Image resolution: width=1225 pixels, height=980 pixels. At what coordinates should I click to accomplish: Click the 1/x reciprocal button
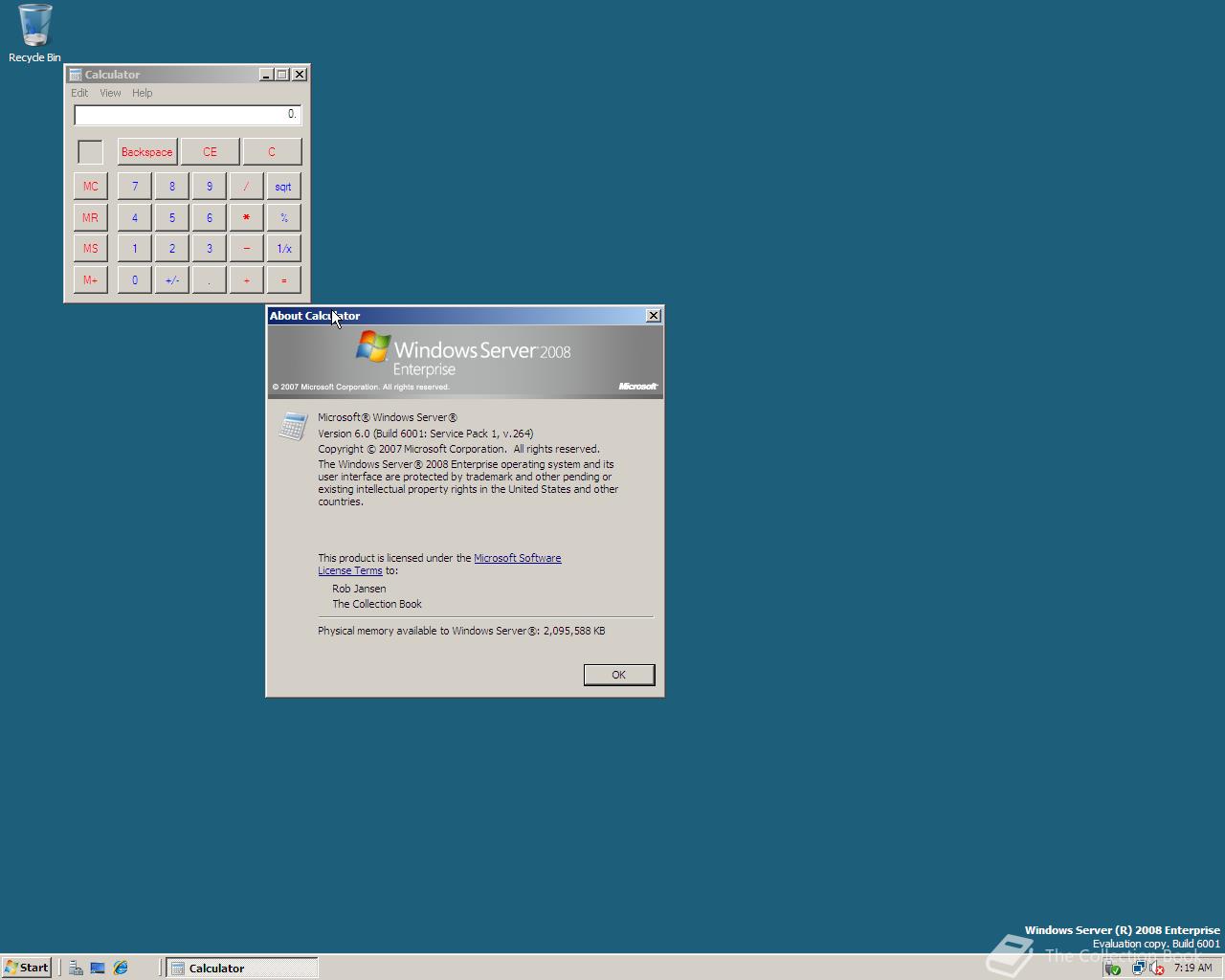pos(284,249)
